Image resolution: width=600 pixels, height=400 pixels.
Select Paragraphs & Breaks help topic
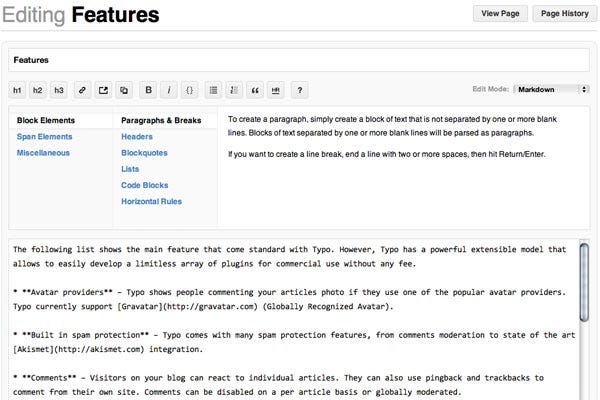click(161, 120)
